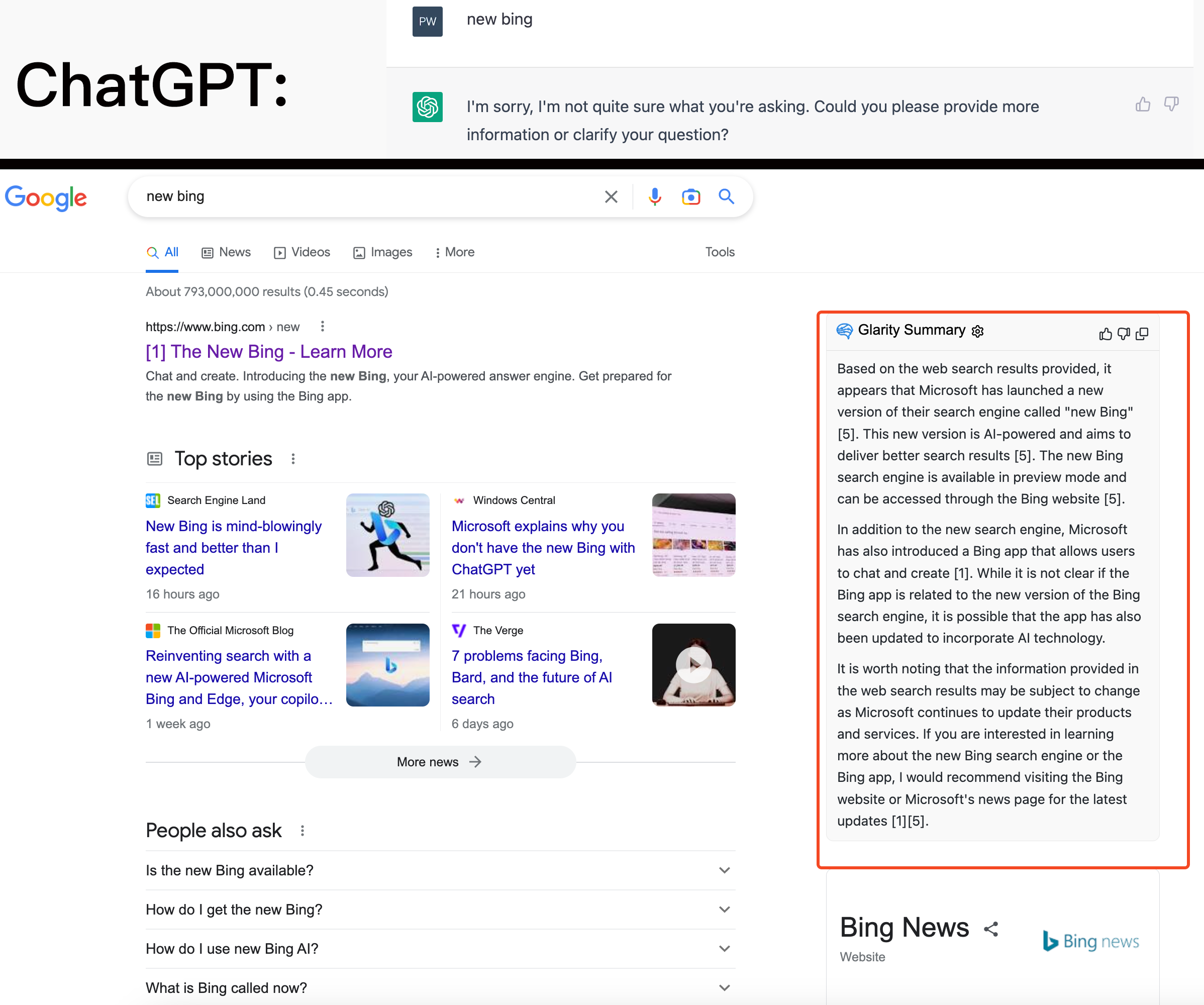This screenshot has height=1005, width=1204.
Task: Select the 'News' tab in Google results
Action: pos(225,252)
